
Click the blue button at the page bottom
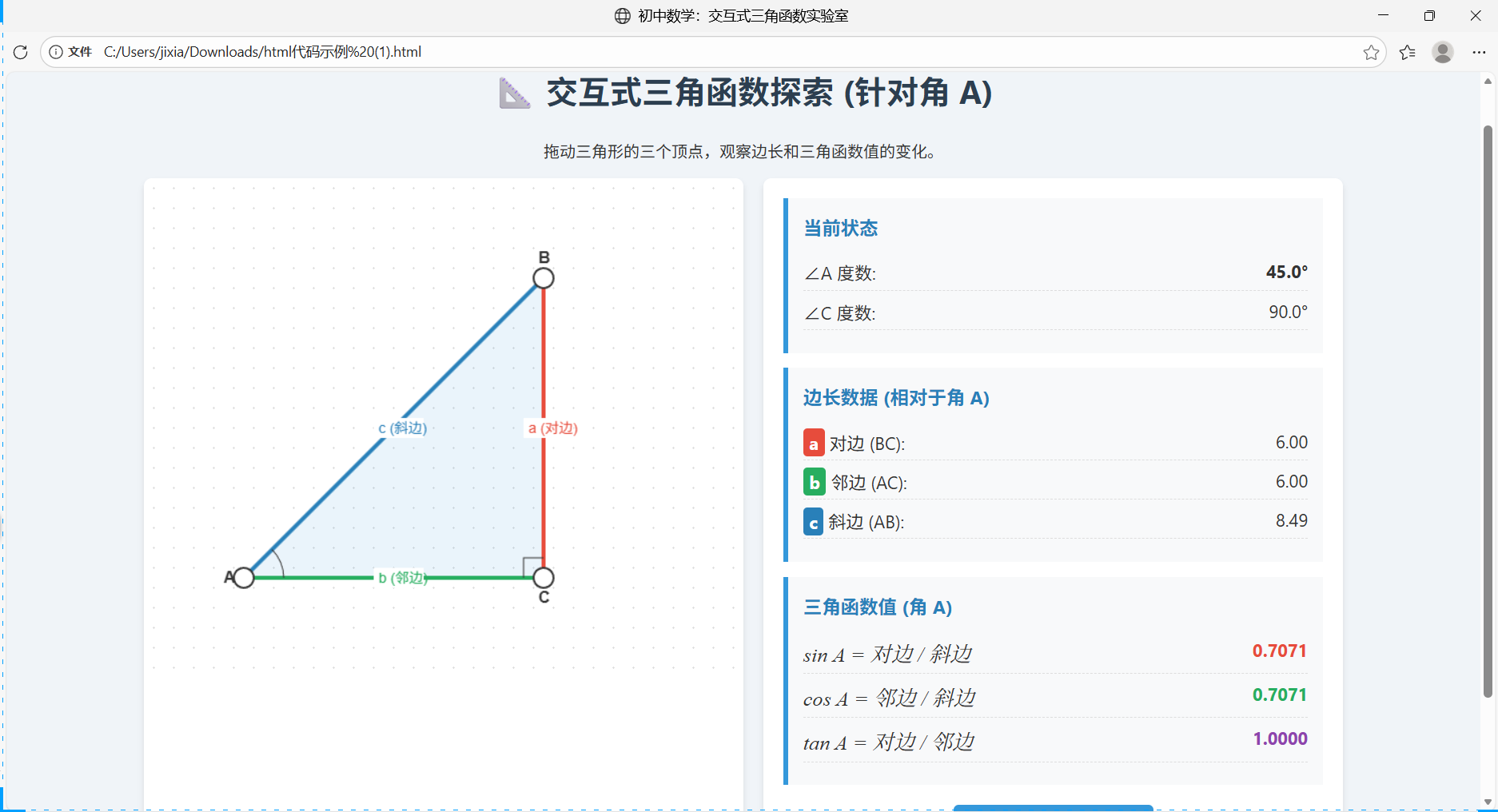pyautogui.click(x=1053, y=807)
